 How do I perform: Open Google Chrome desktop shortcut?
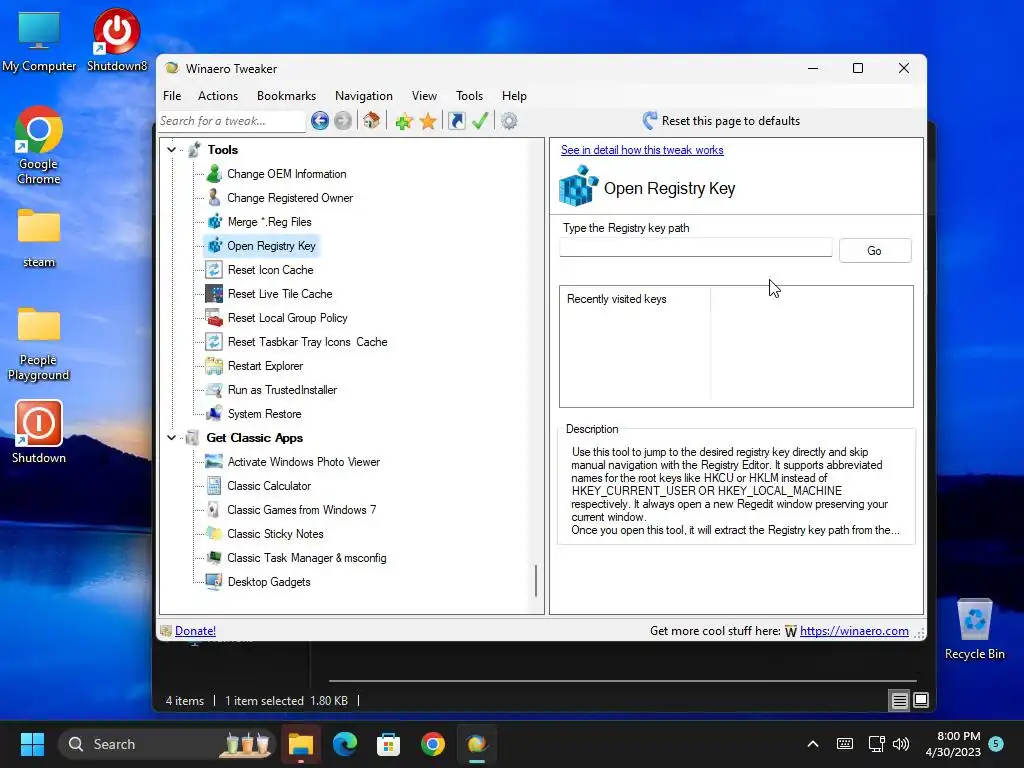point(39,145)
